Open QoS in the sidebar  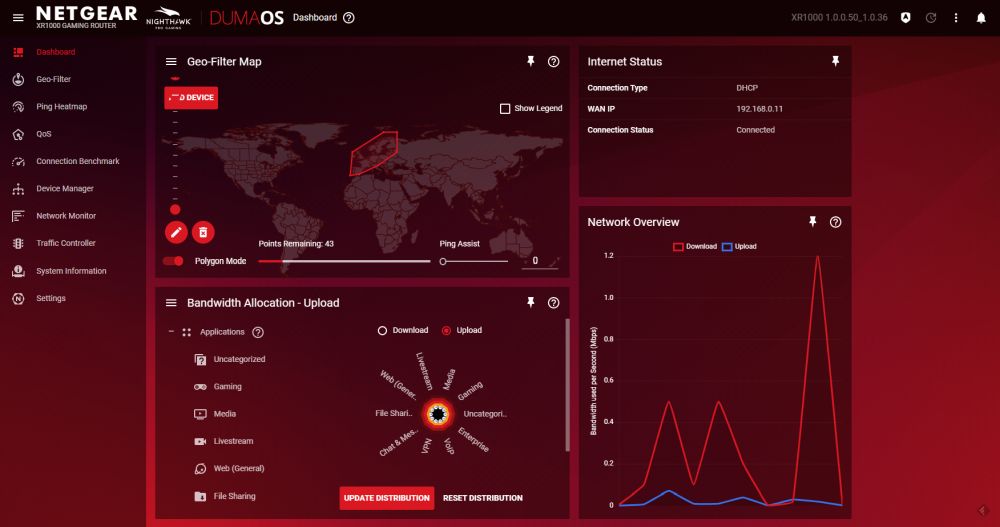(x=43, y=134)
